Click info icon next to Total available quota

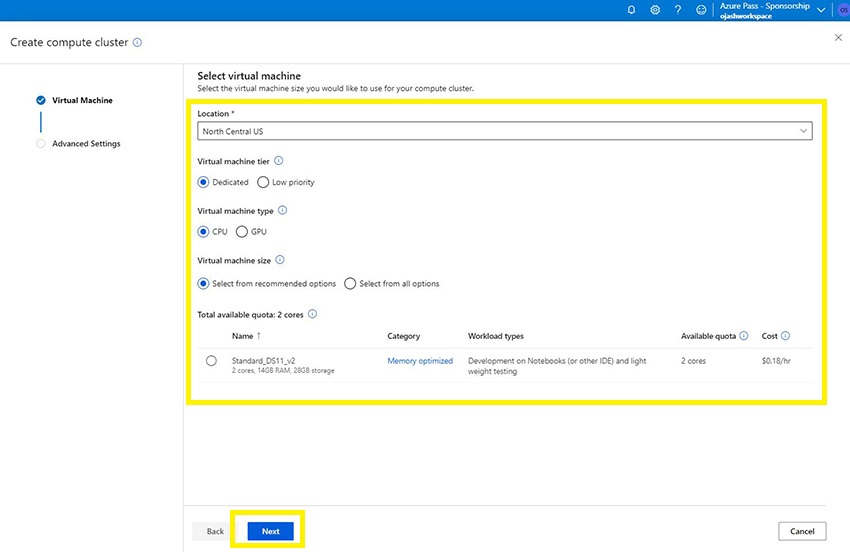click(x=313, y=314)
